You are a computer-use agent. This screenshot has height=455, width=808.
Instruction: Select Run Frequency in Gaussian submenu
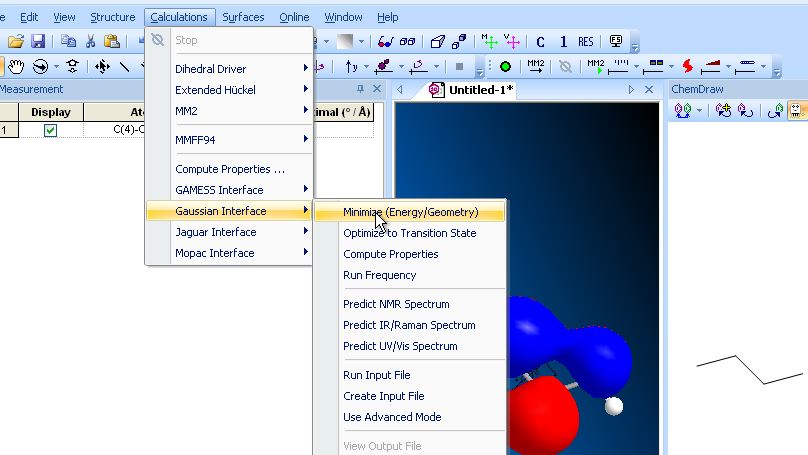point(410,276)
